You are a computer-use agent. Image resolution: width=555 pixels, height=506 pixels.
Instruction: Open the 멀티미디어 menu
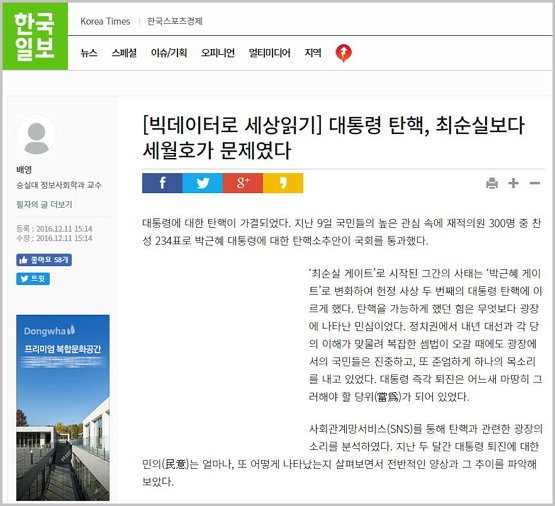click(x=269, y=53)
